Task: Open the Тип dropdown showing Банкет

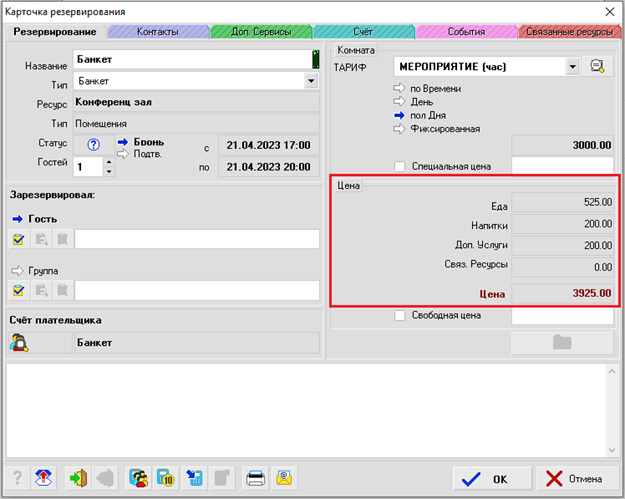Action: [x=310, y=81]
